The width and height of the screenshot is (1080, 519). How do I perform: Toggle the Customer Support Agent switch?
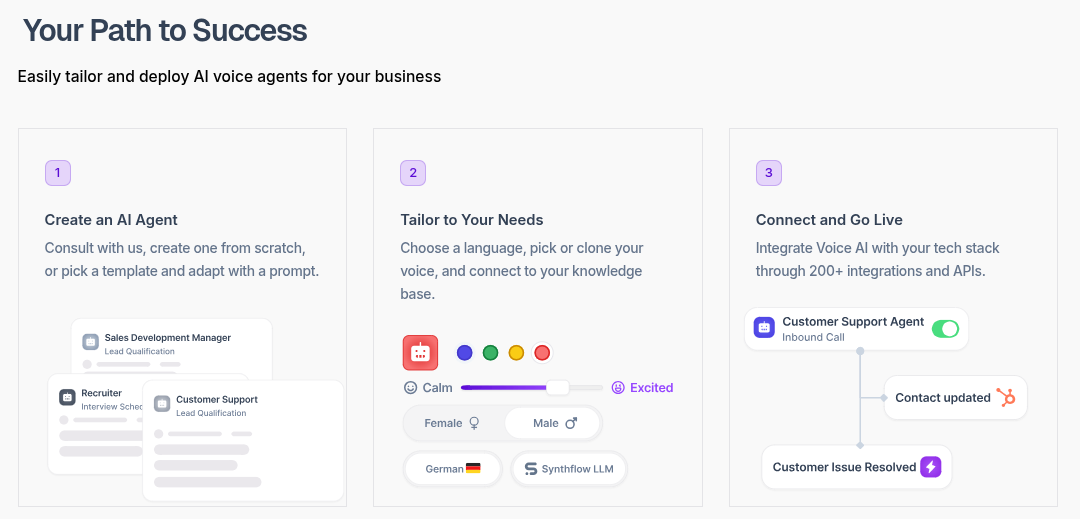pyautogui.click(x=945, y=329)
